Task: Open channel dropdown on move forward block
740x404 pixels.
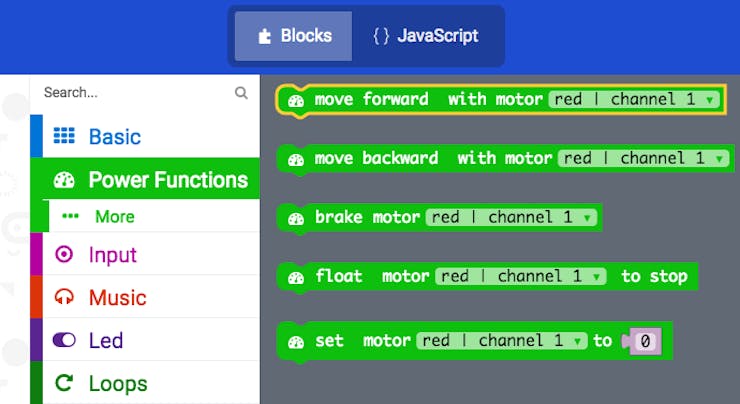Action: point(634,100)
